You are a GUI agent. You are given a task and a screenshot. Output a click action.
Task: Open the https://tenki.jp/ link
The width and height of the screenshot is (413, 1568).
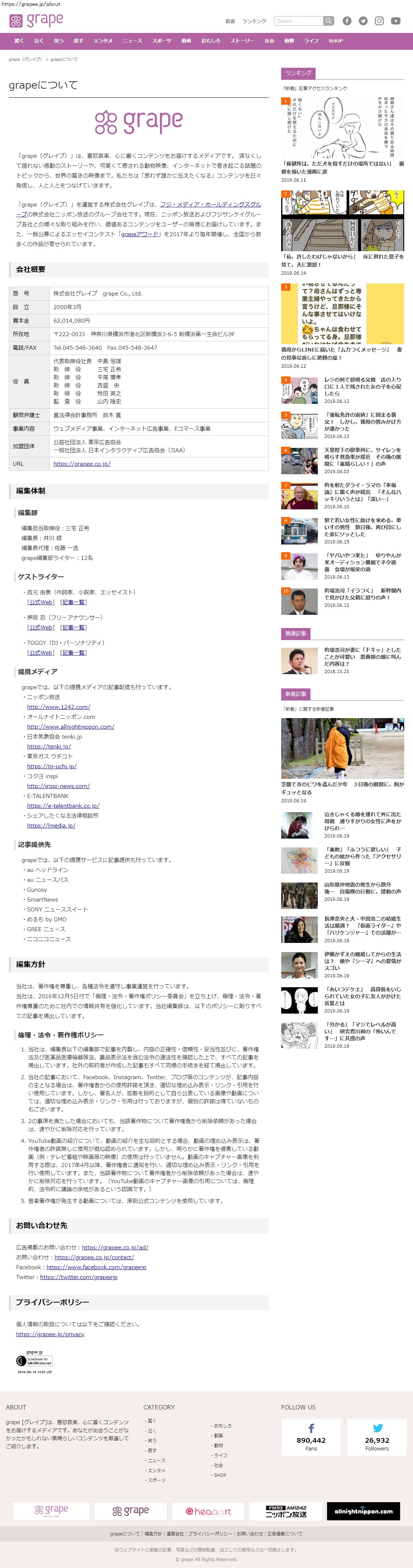pos(49,746)
